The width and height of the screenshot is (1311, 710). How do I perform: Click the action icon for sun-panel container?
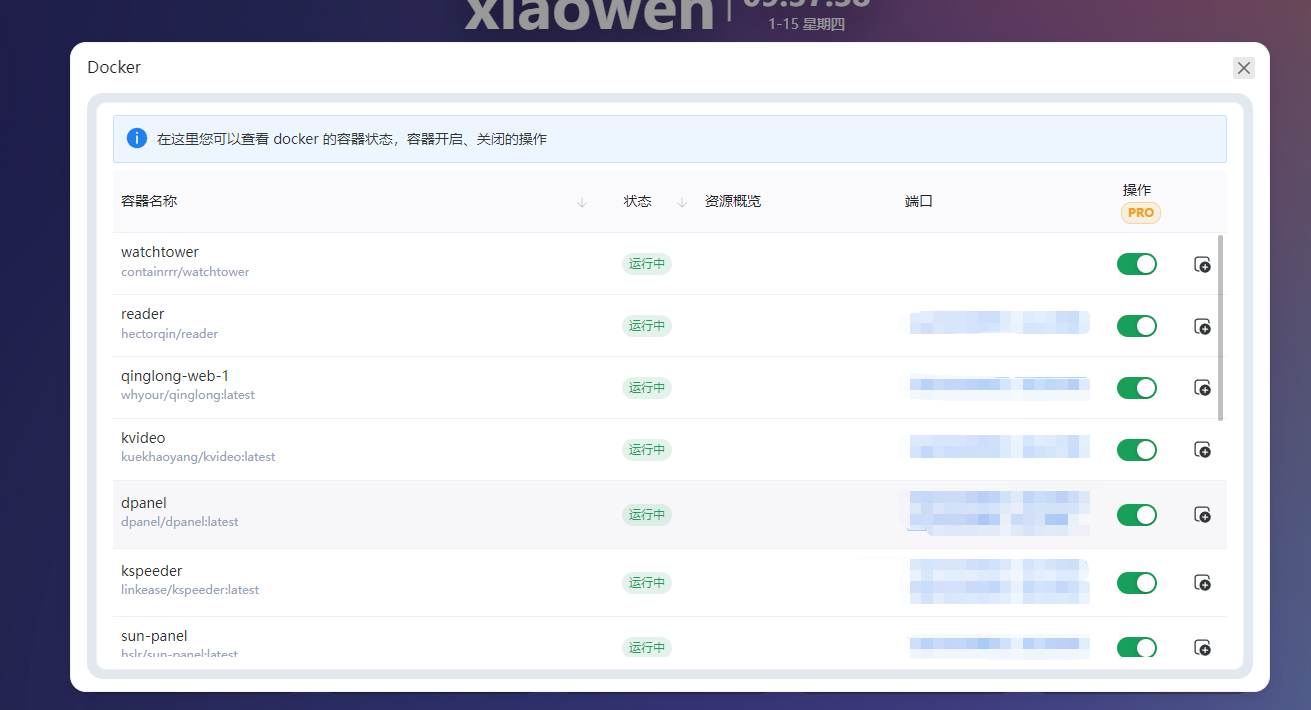point(1202,648)
